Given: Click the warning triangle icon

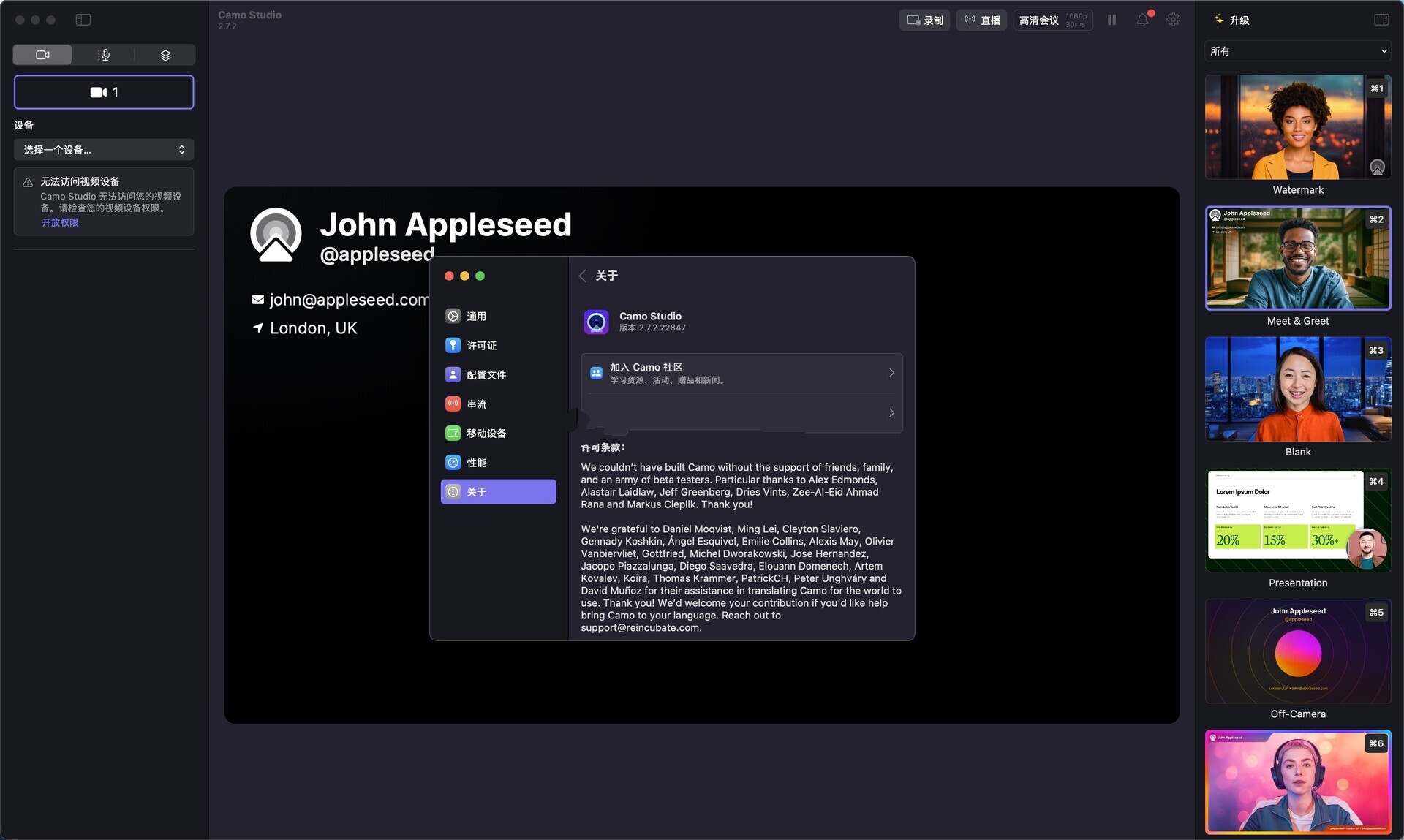Looking at the screenshot, I should (28, 182).
